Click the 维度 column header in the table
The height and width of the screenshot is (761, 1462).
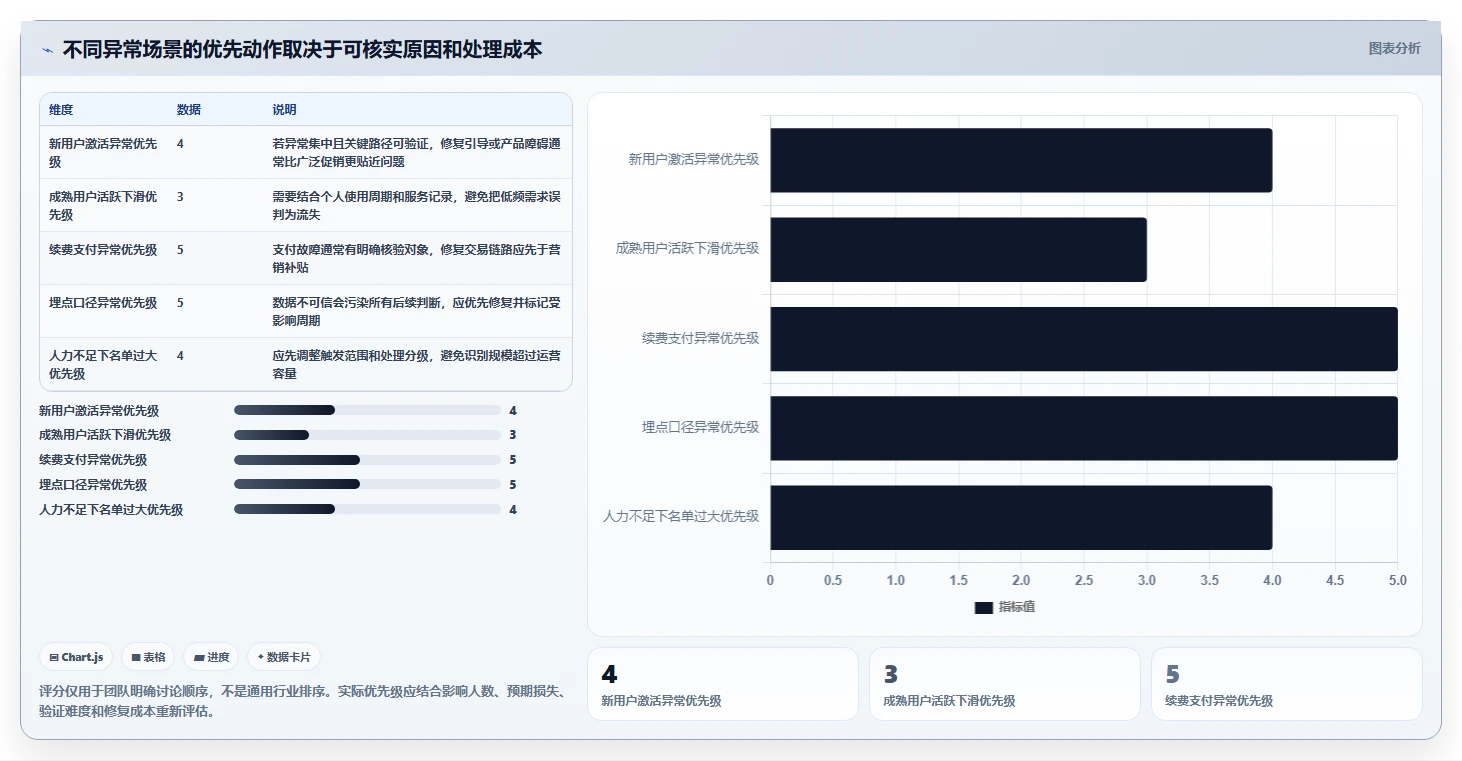pyautogui.click(x=61, y=110)
